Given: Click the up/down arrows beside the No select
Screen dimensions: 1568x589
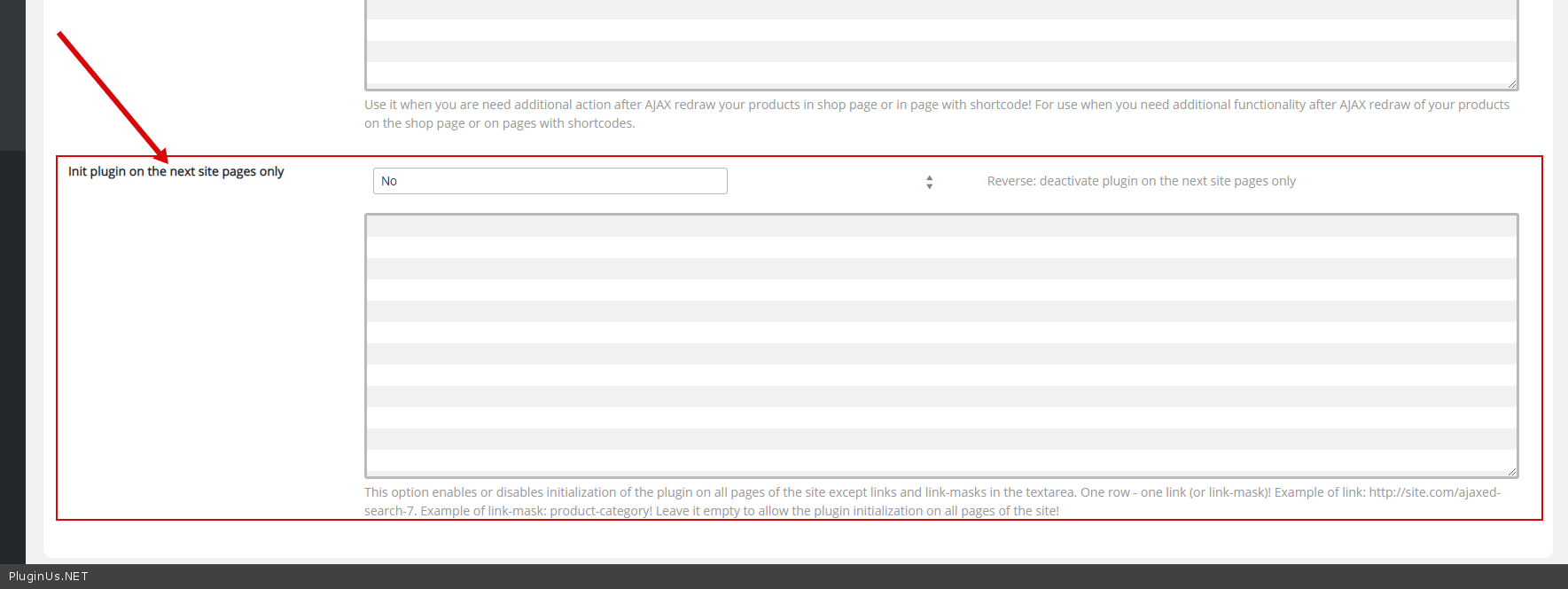Looking at the screenshot, I should tap(929, 182).
